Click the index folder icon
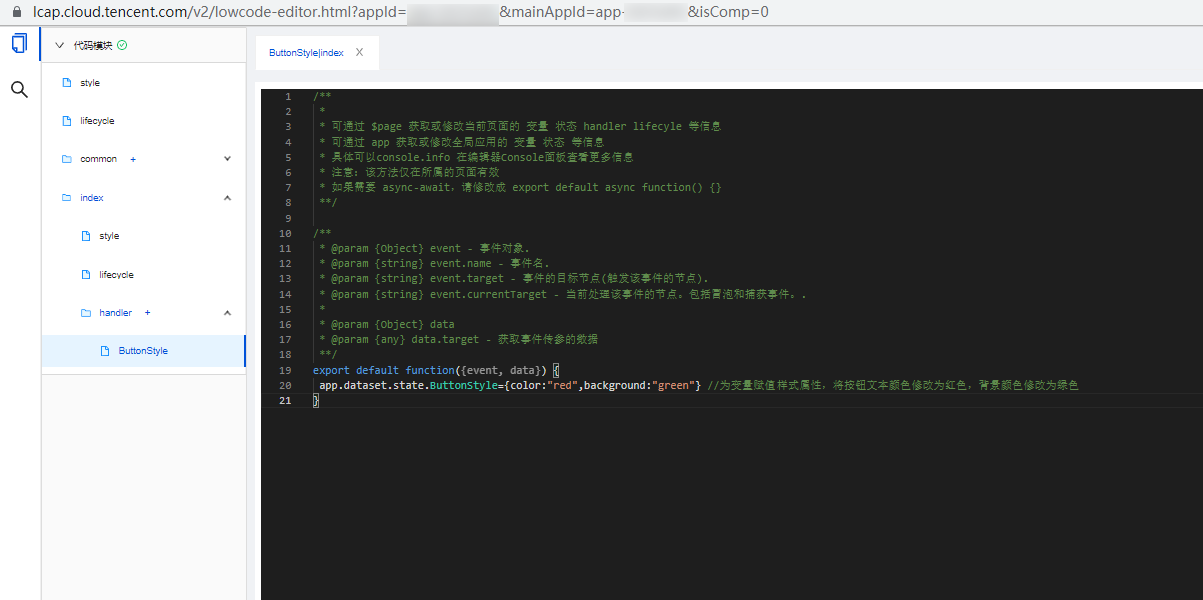Image resolution: width=1203 pixels, height=600 pixels. (x=67, y=198)
